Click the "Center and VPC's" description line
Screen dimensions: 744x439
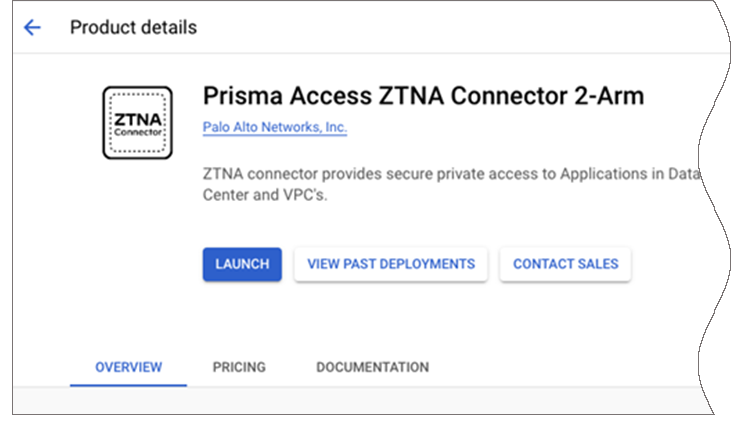pos(265,195)
